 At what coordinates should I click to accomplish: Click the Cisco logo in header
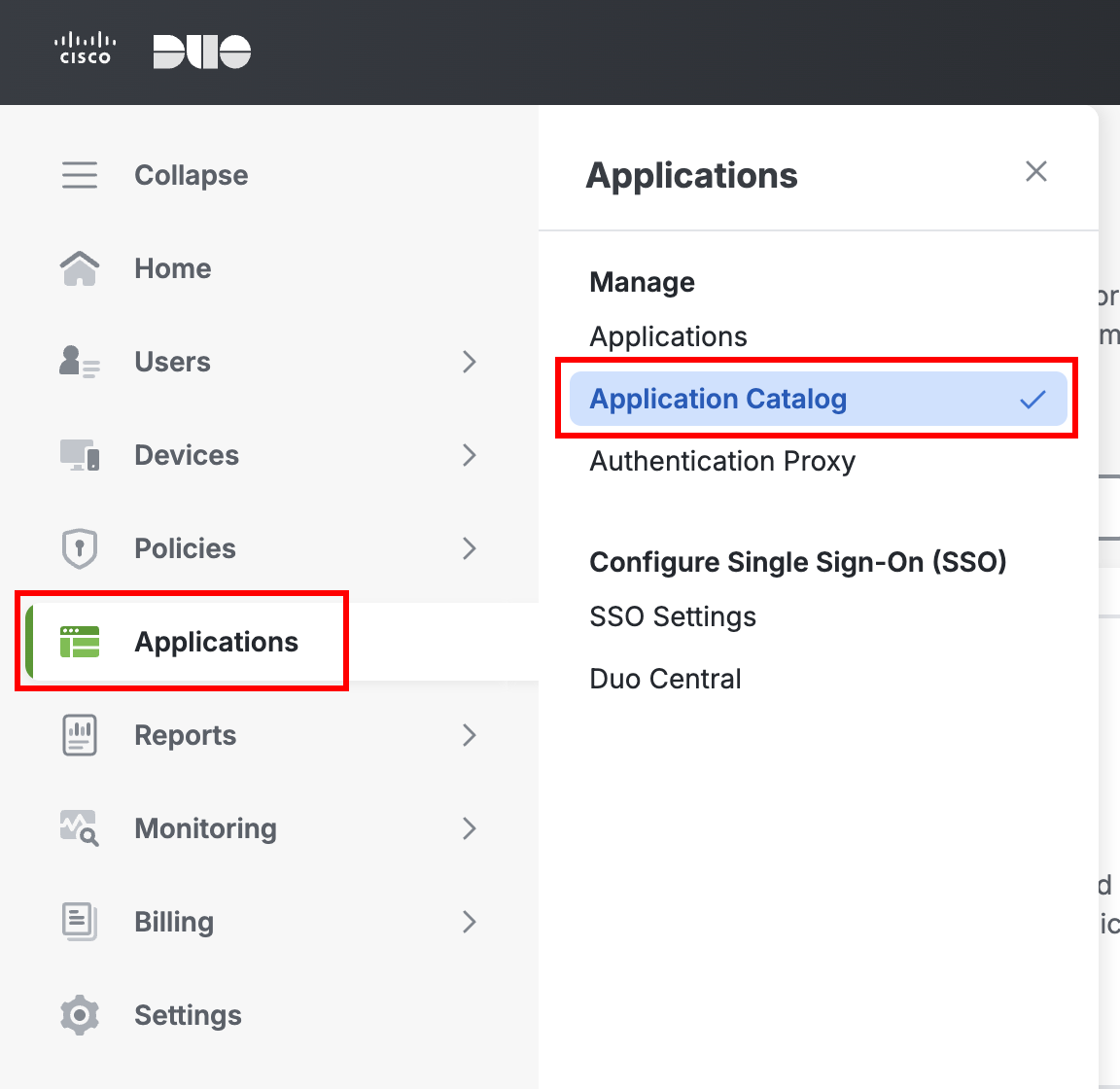85,49
